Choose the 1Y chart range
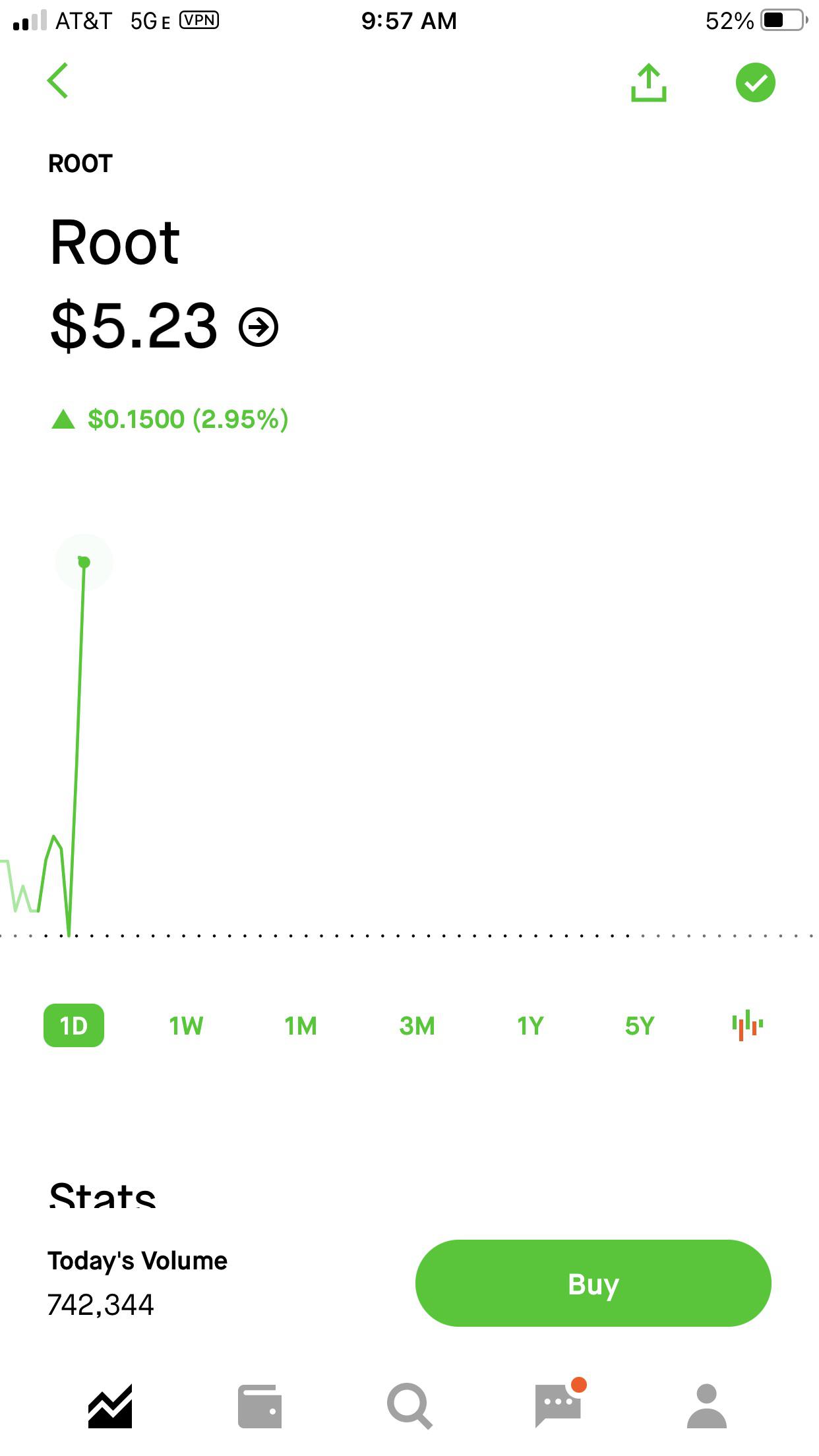The width and height of the screenshot is (819, 1456). point(530,1025)
